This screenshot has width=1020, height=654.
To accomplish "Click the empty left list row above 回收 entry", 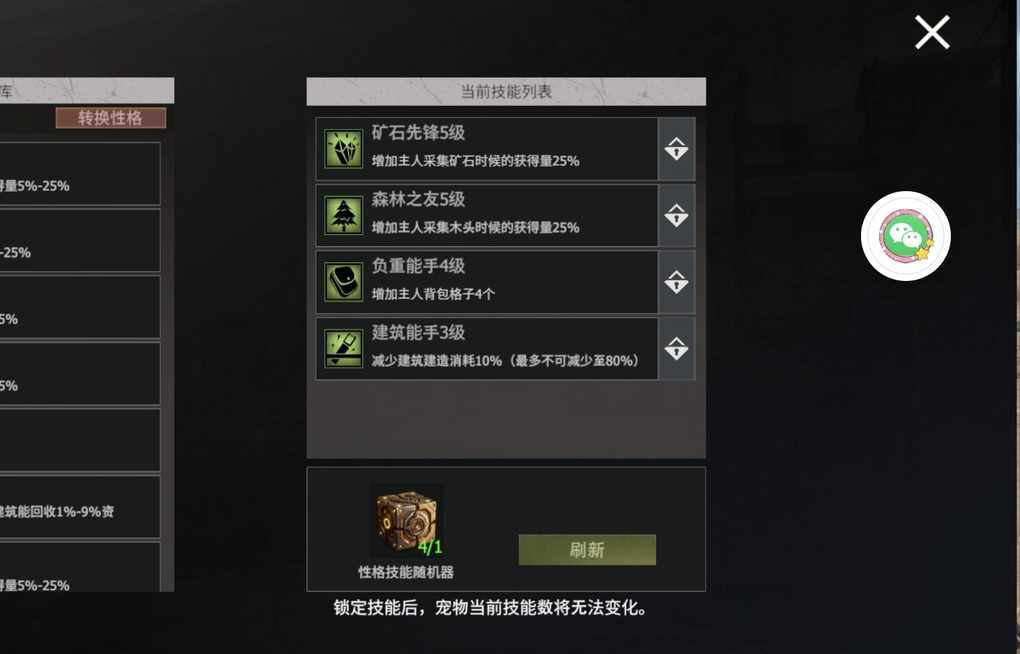I will [x=79, y=440].
